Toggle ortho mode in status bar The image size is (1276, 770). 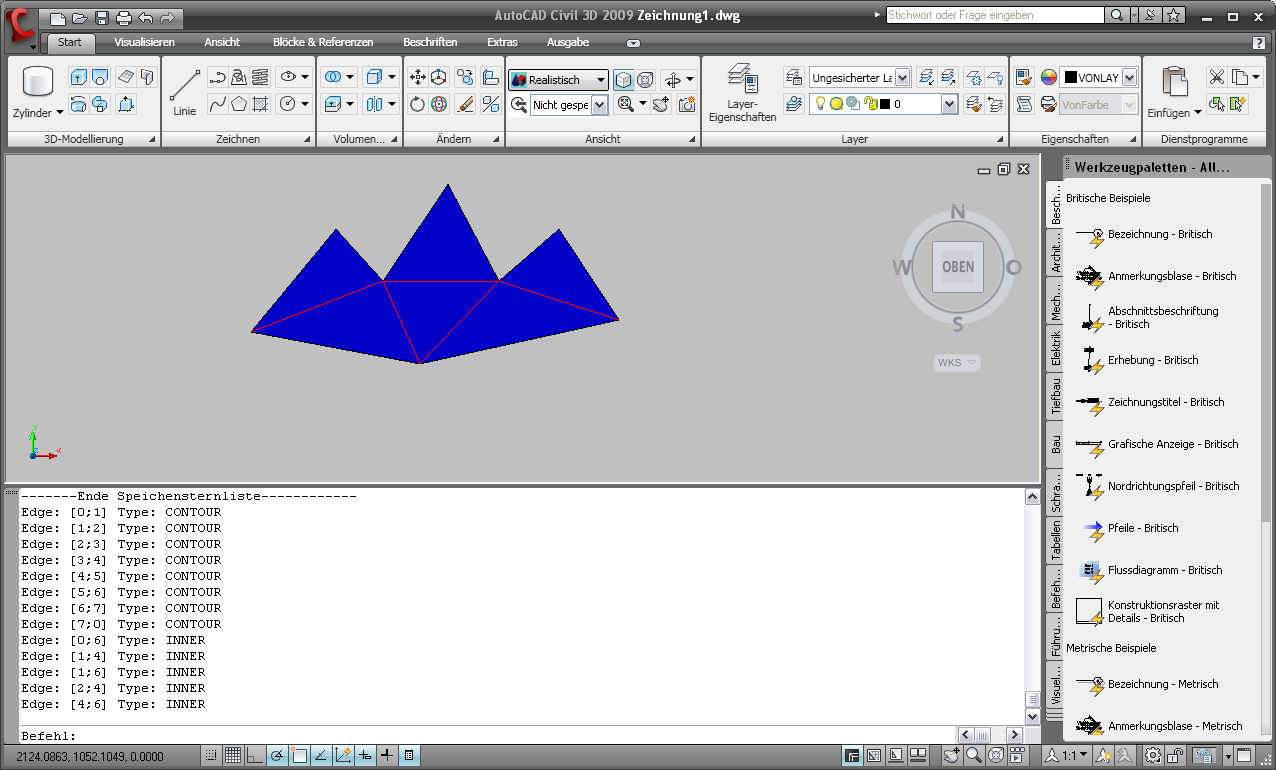pos(255,755)
